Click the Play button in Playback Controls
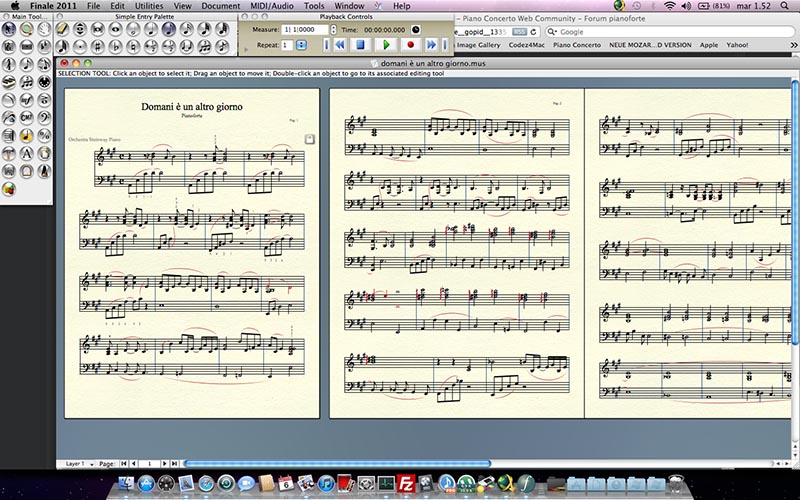800x500 pixels. [386, 45]
